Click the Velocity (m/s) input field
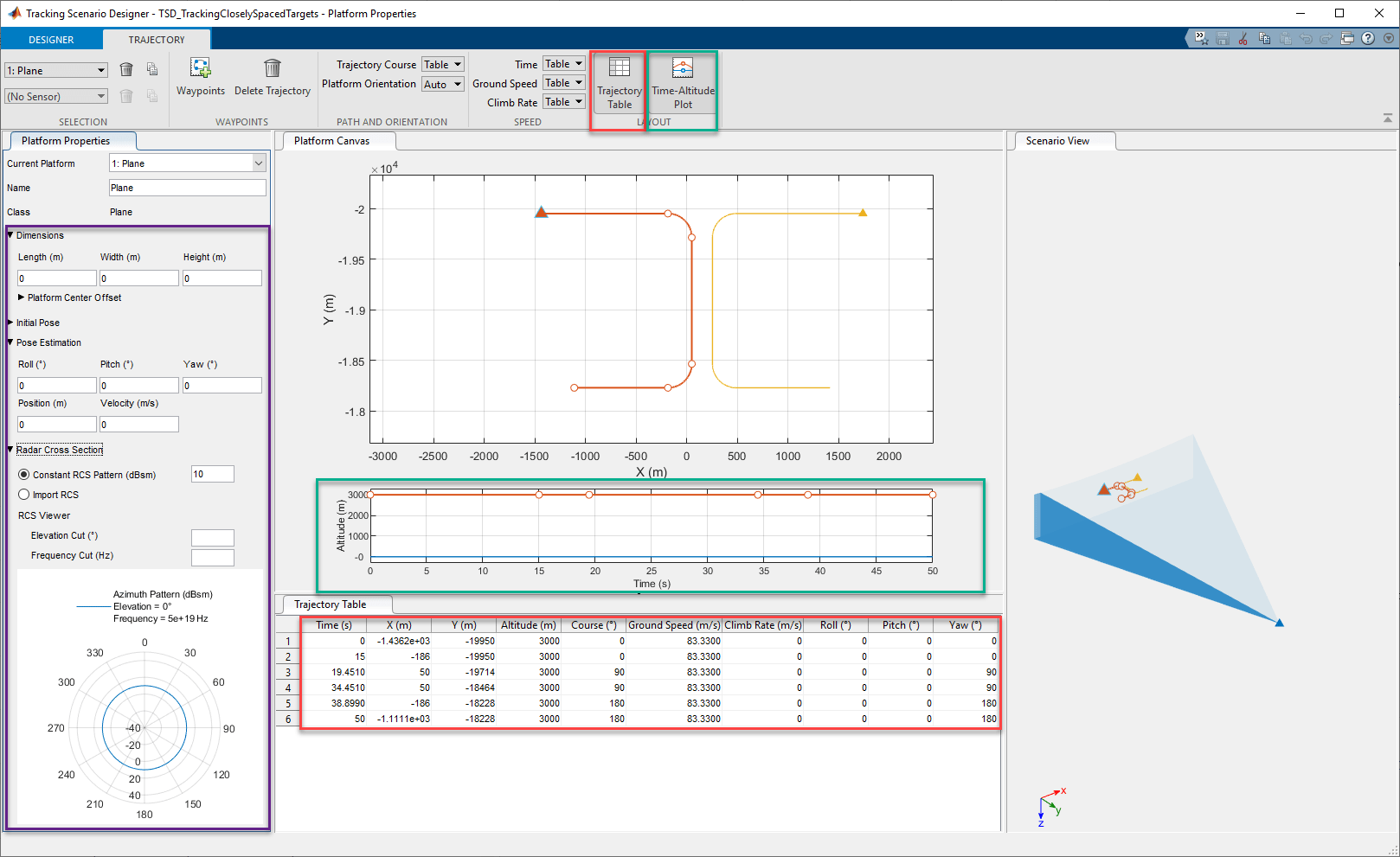Viewport: 1400px width, 857px height. click(x=139, y=424)
